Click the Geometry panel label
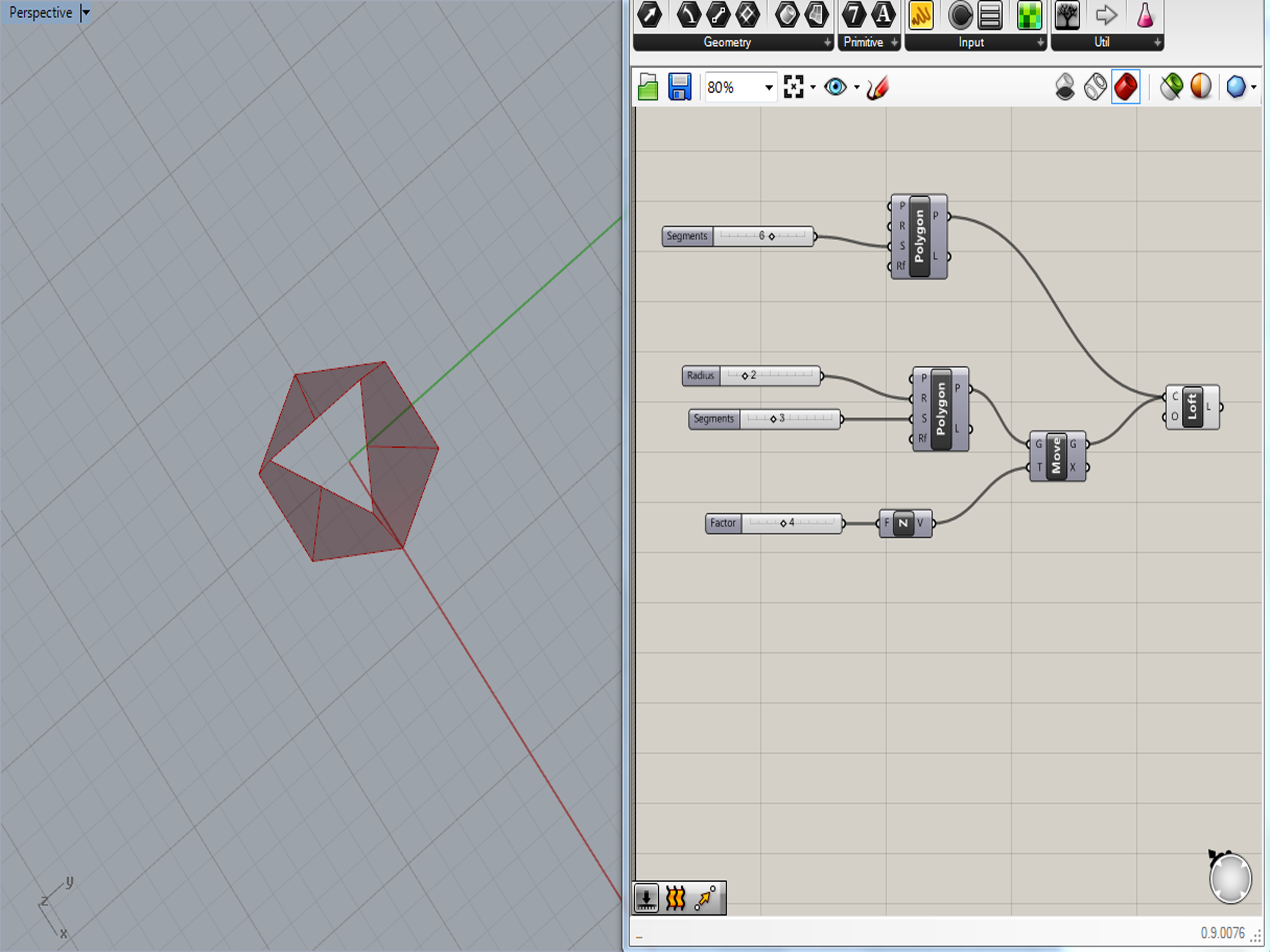Screen dimensions: 1270x952 (727, 42)
